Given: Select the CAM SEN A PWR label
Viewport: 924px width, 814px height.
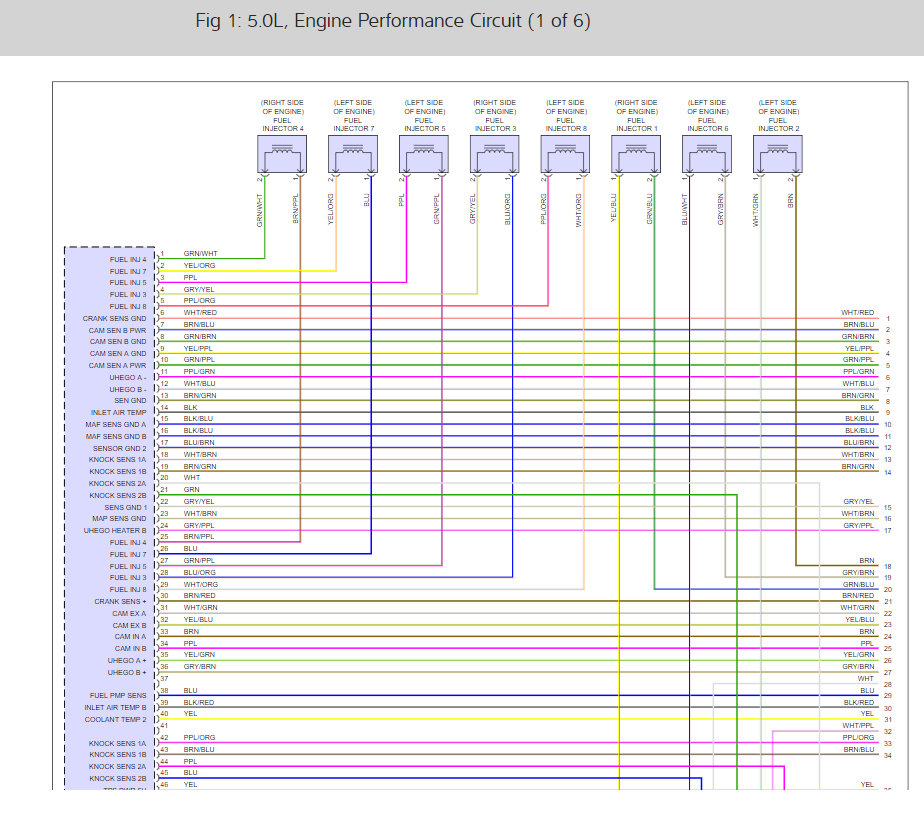Looking at the screenshot, I should tap(117, 365).
